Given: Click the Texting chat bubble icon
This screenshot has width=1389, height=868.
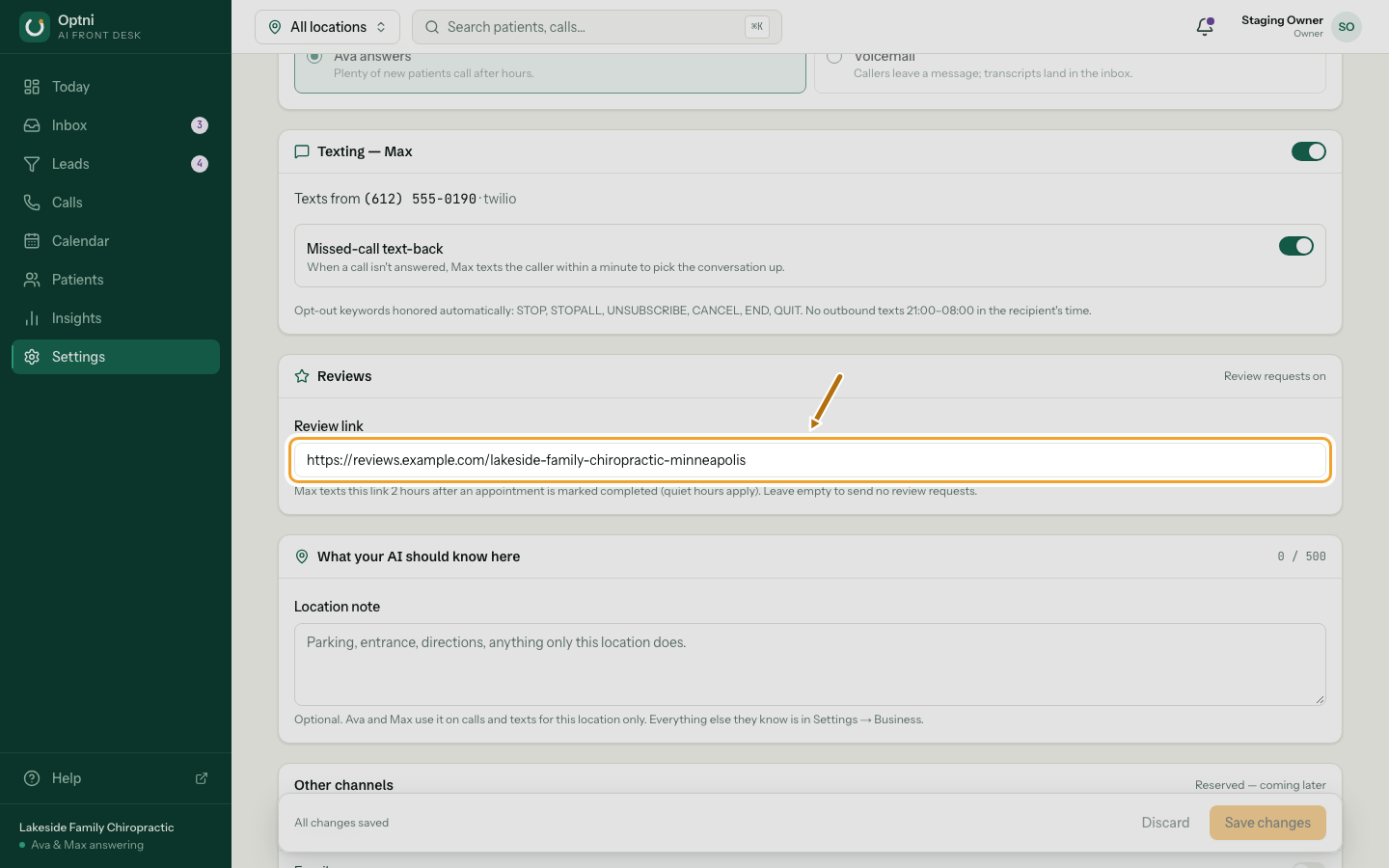Looking at the screenshot, I should [x=302, y=151].
